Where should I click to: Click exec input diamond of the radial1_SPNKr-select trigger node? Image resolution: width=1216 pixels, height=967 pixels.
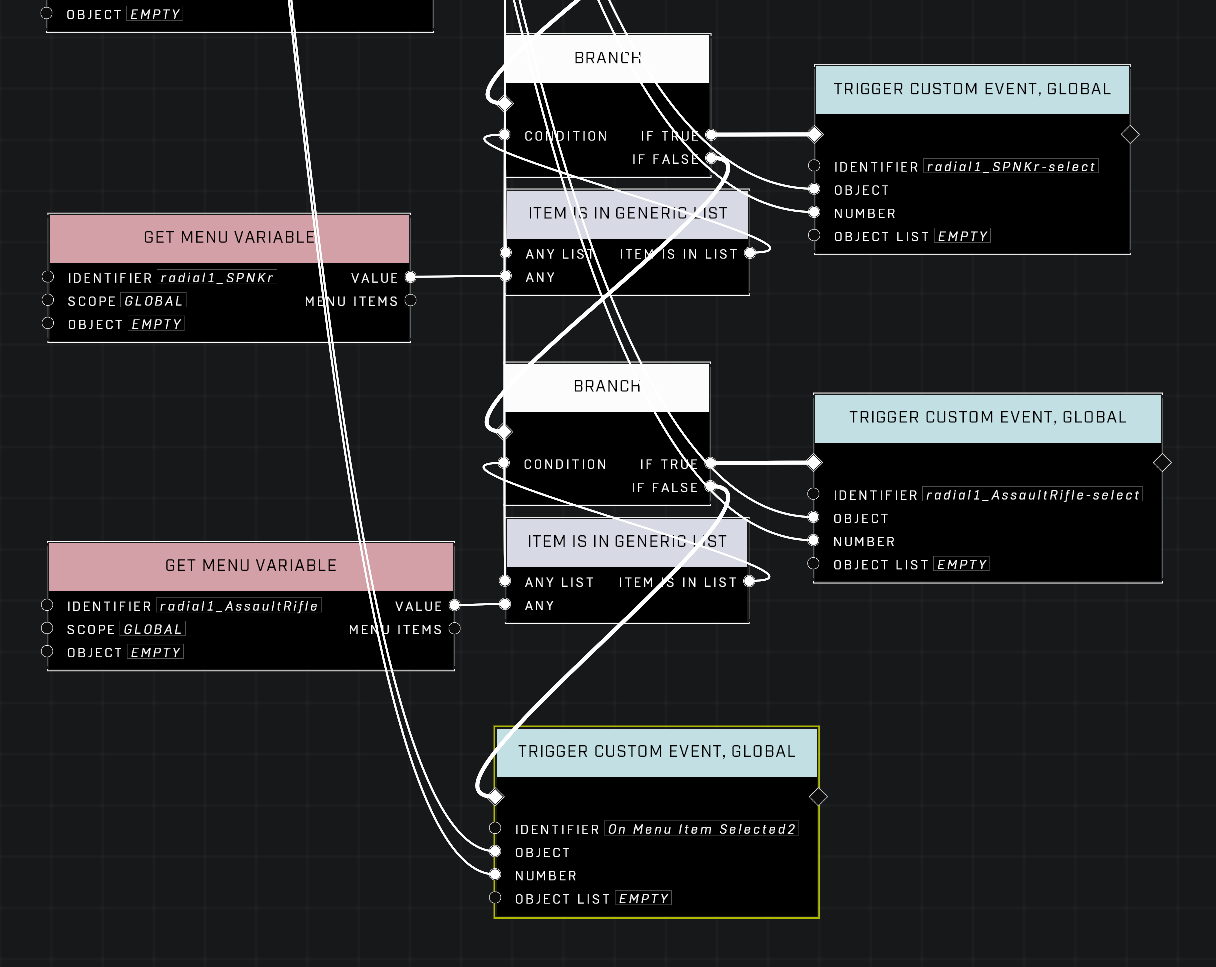click(x=815, y=134)
